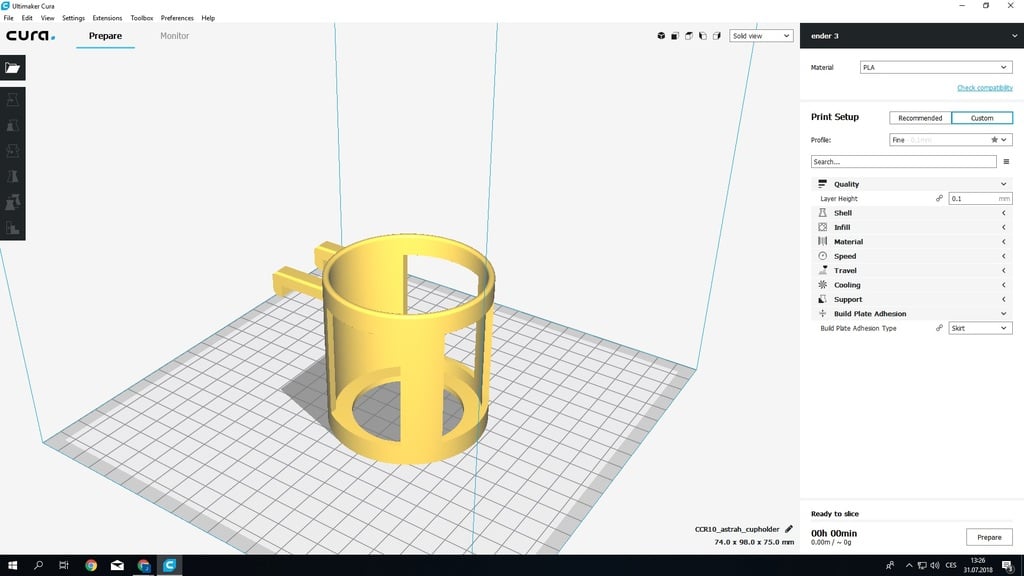Click the pencil icon next to the job name
This screenshot has height=576, width=1024.
[788, 529]
